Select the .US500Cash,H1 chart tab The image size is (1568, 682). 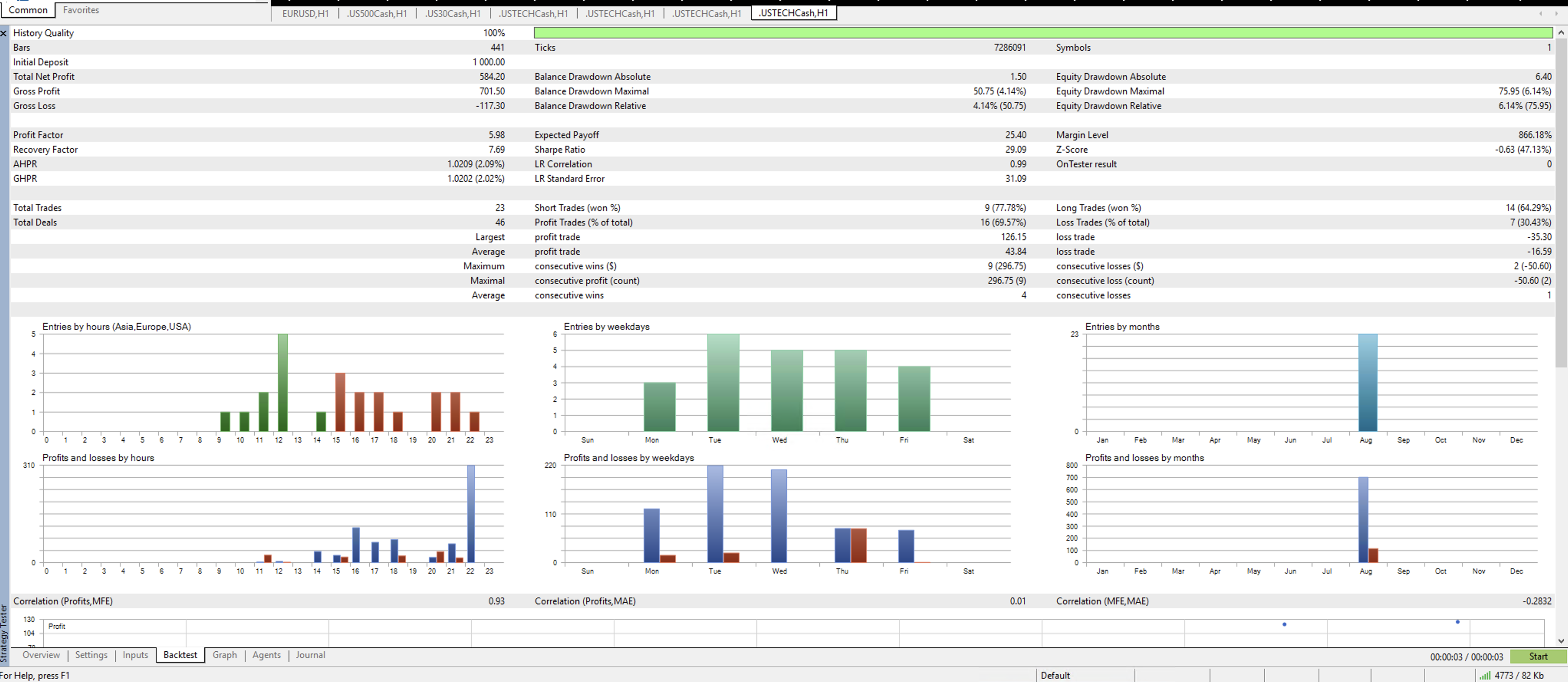pos(376,13)
